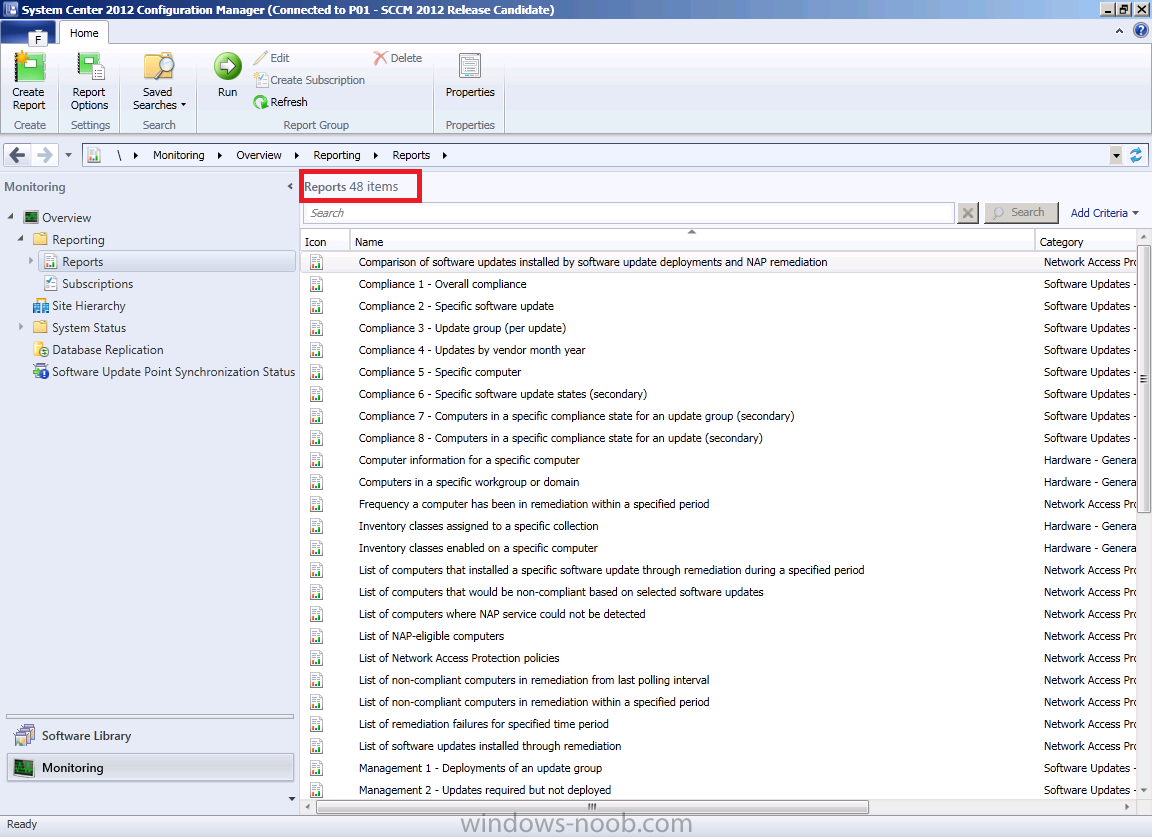Expand the System Status node
Image resolution: width=1152 pixels, height=838 pixels.
click(x=21, y=328)
